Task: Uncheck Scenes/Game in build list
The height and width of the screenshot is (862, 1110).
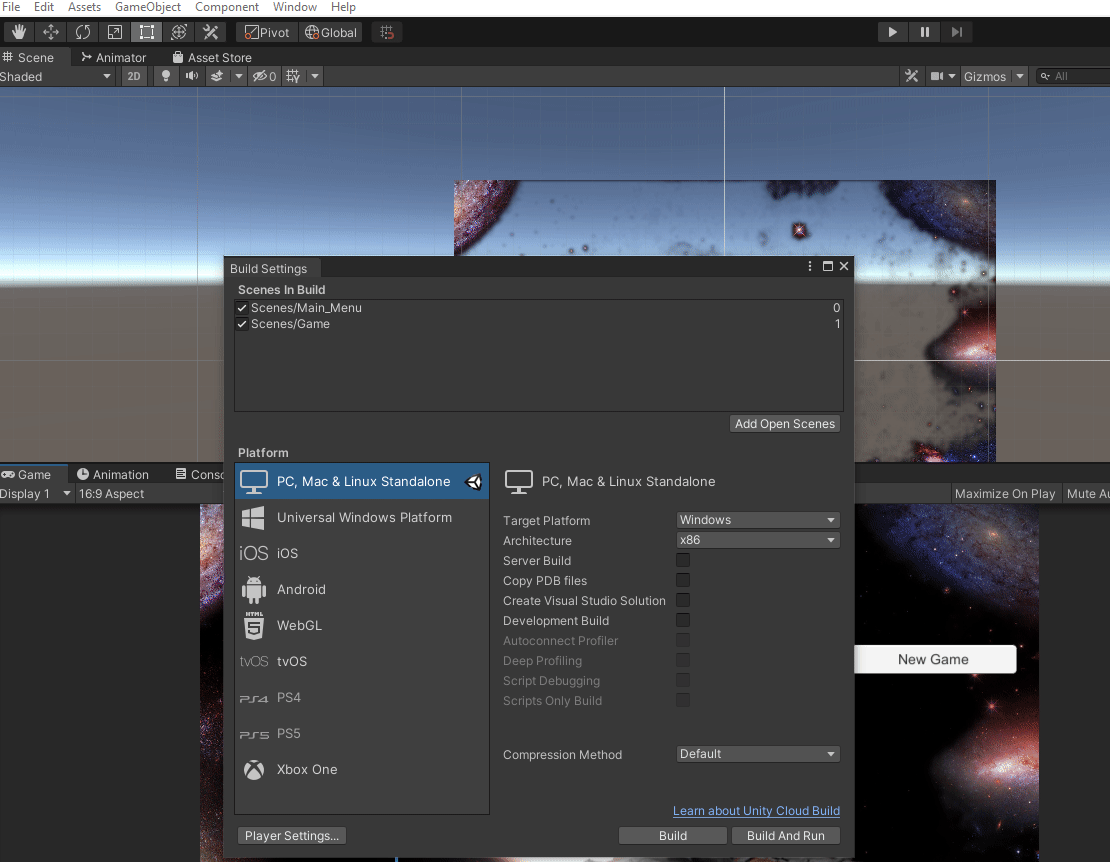Action: (x=242, y=324)
